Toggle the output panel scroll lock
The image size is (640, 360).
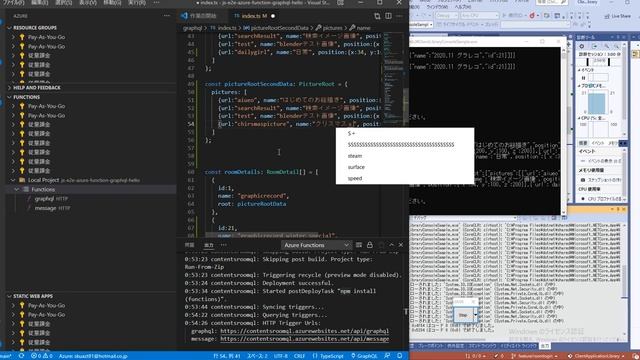370,245
